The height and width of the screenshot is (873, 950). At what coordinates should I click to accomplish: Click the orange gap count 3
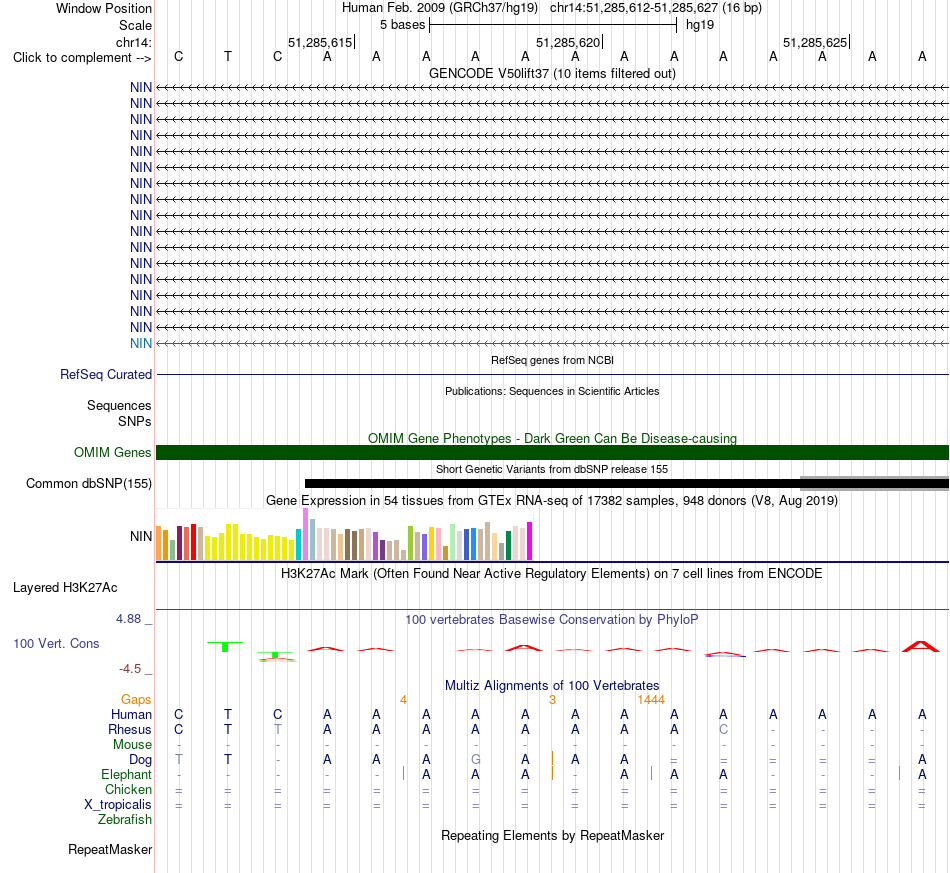coord(552,700)
